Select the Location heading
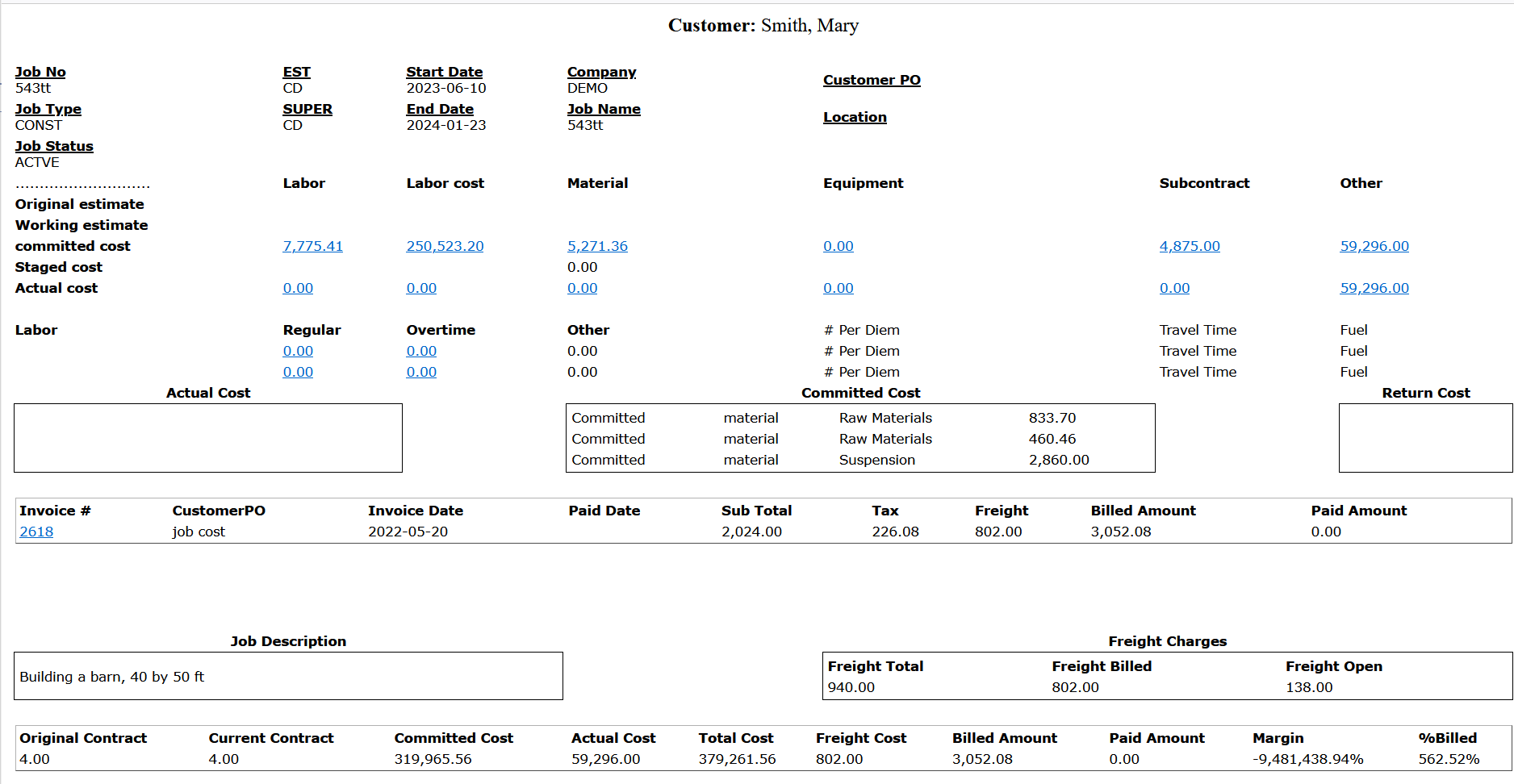 [x=854, y=117]
